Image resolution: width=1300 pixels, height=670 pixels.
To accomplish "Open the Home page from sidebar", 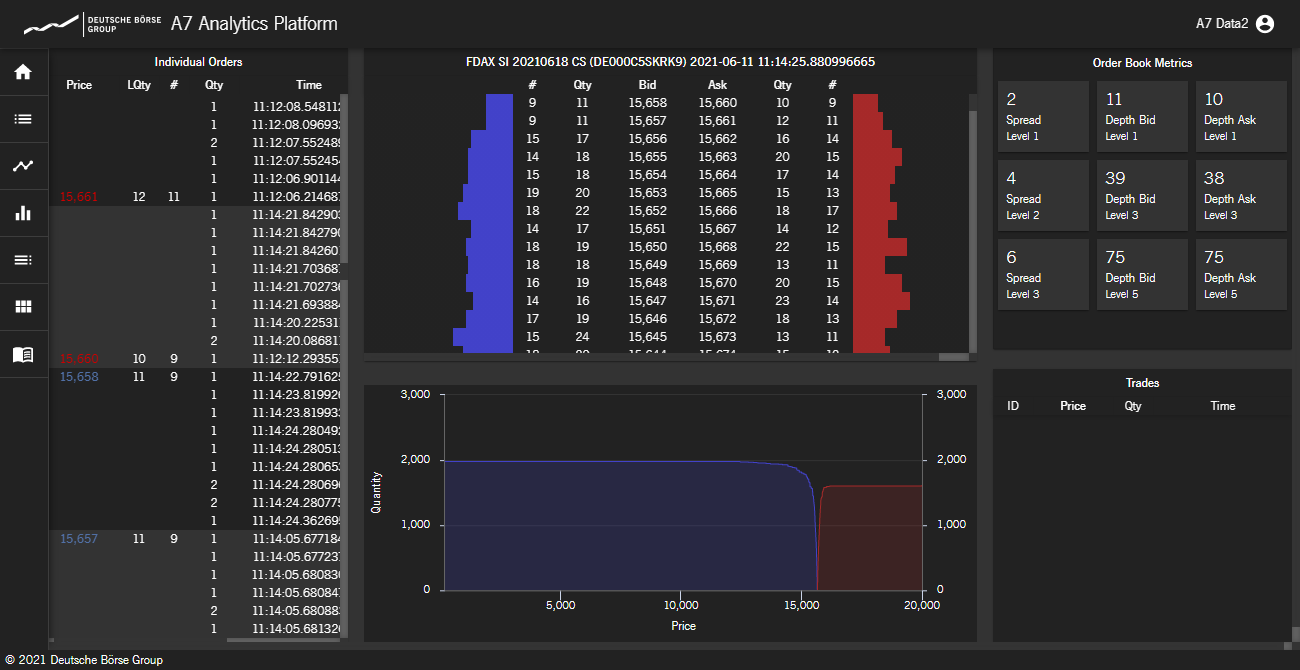I will click(23, 72).
